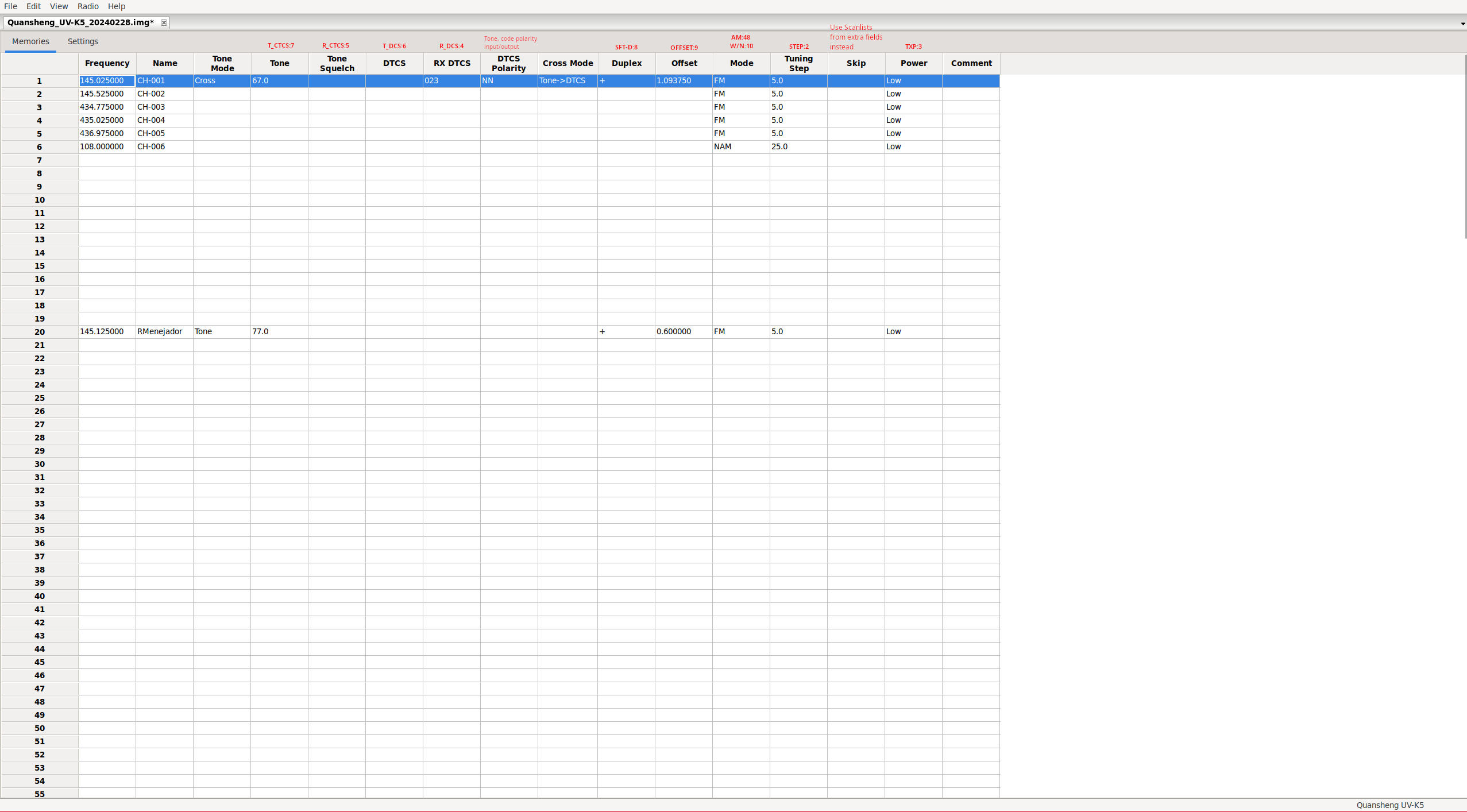The width and height of the screenshot is (1467, 812).
Task: Click the 0.600000 offset cell
Action: tap(683, 331)
